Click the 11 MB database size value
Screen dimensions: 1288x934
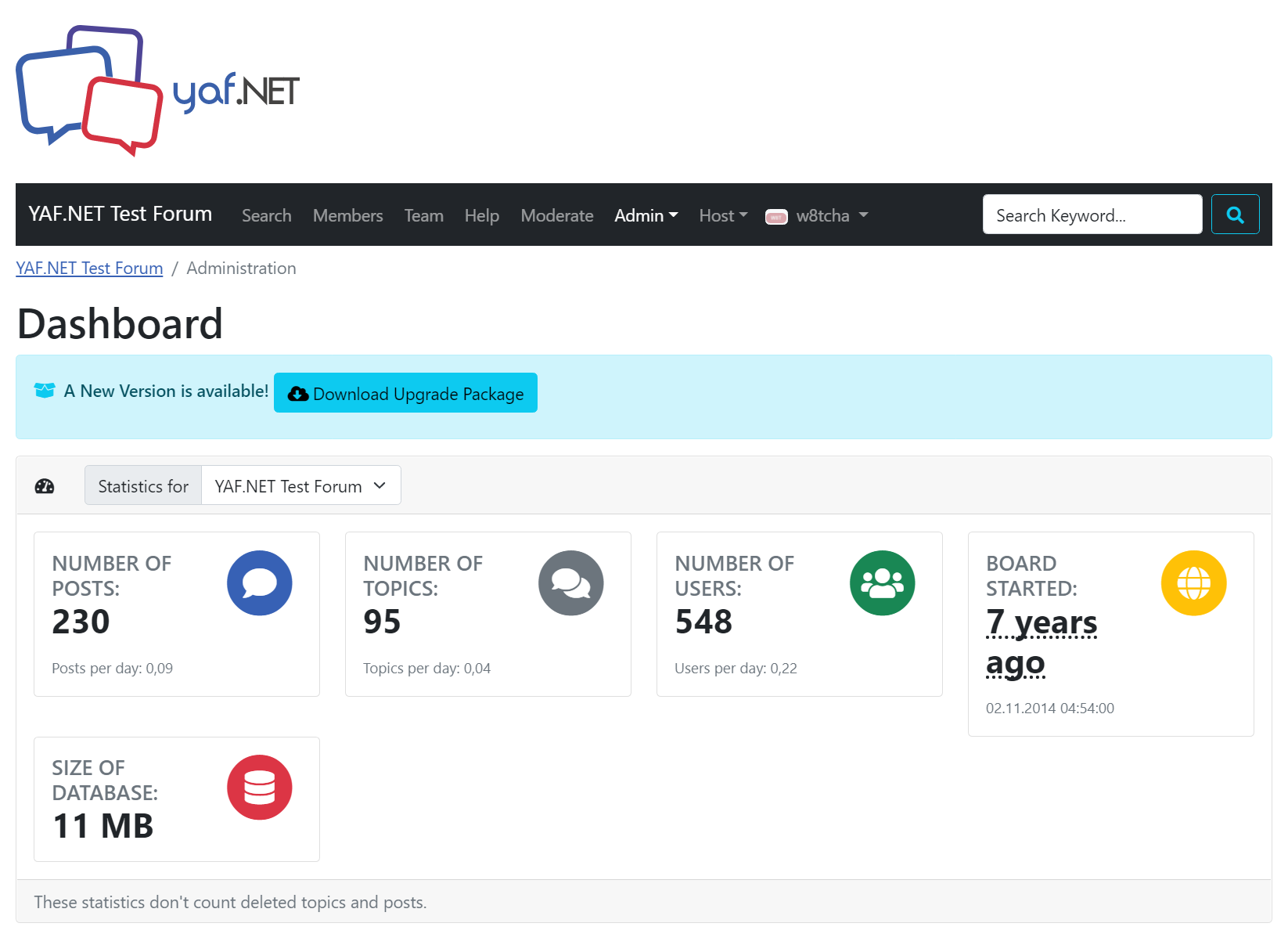coord(103,826)
